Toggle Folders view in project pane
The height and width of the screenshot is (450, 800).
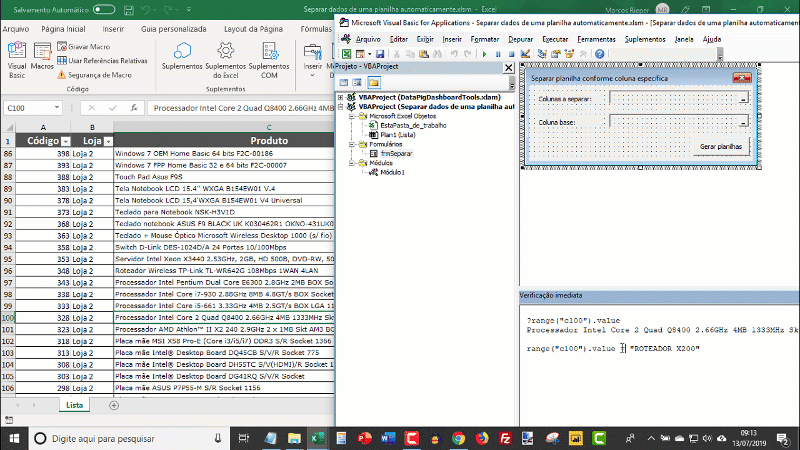[x=374, y=83]
